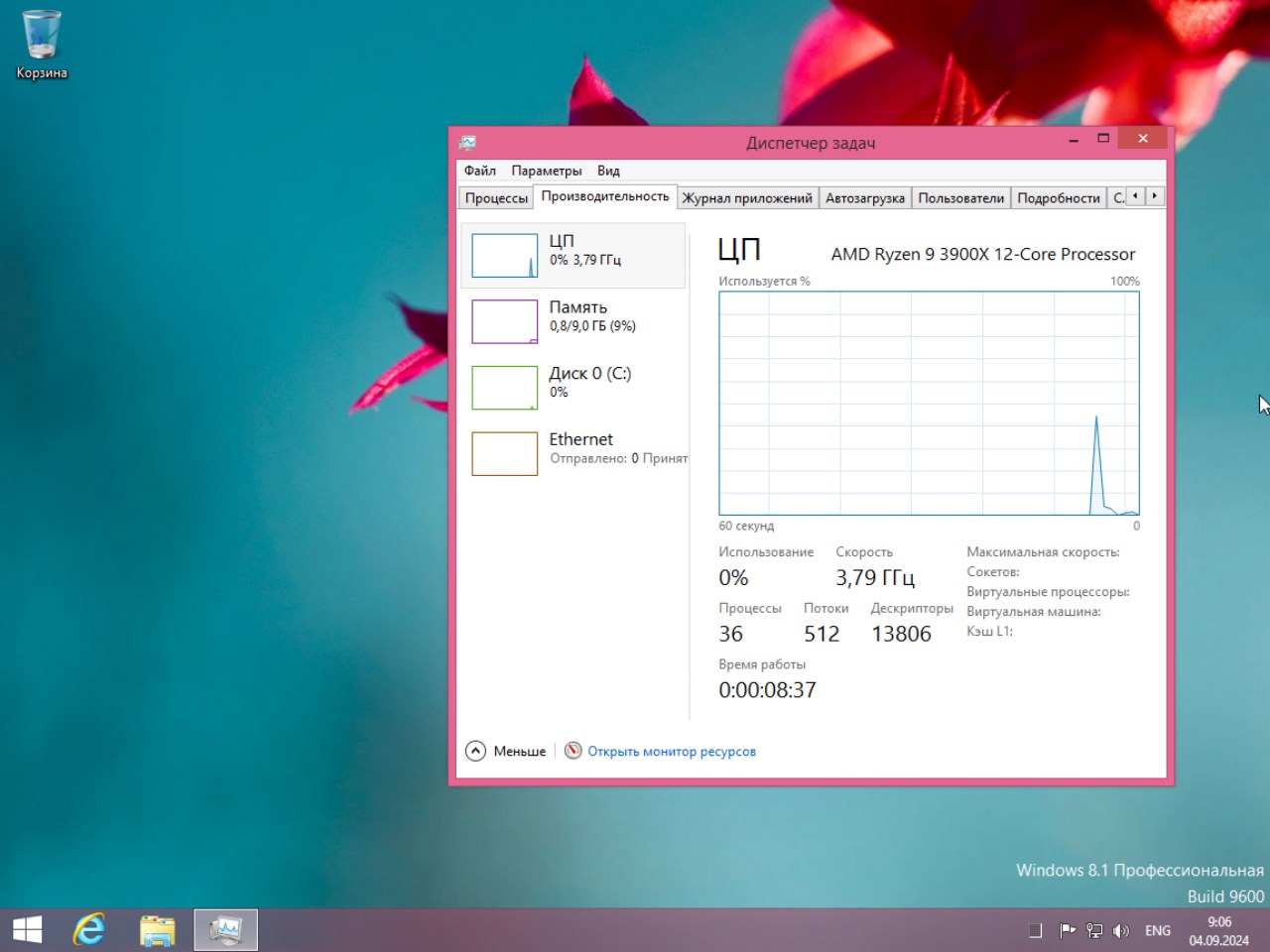Open the Файл menu

click(480, 171)
